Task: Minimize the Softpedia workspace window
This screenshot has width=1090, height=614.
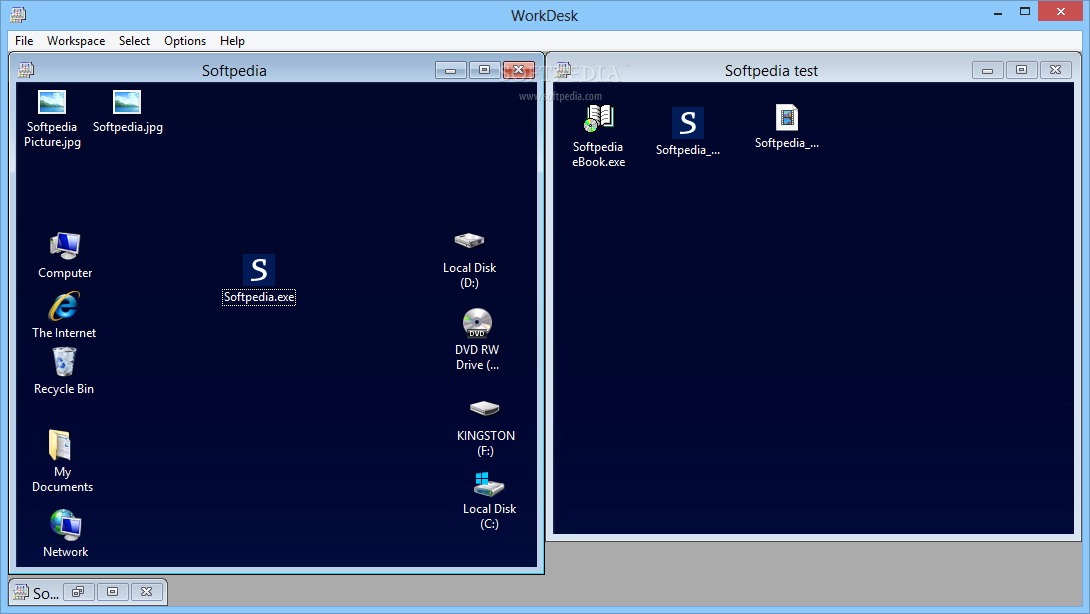Action: coord(450,70)
